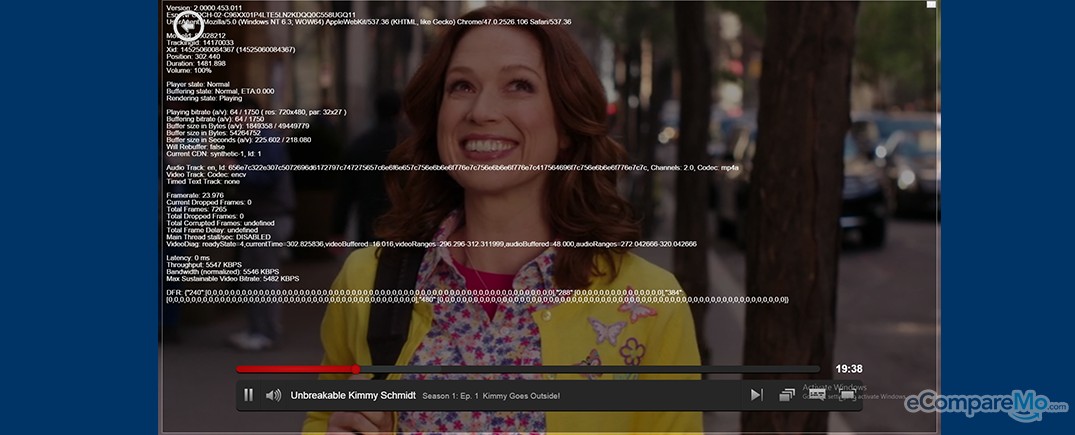Screen dimensions: 1075x435
Task: Enter fullscreen mode
Action: point(847,395)
